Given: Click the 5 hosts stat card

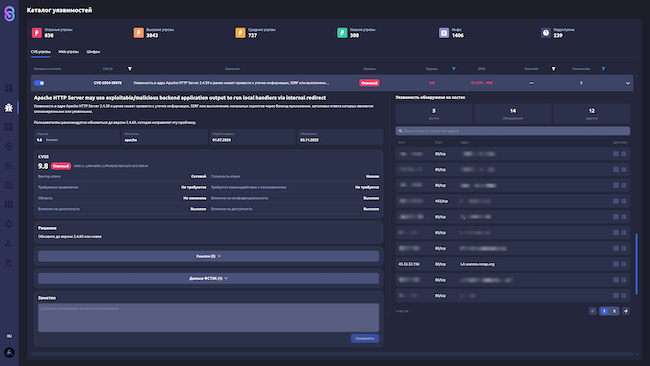Looking at the screenshot, I should (x=434, y=114).
